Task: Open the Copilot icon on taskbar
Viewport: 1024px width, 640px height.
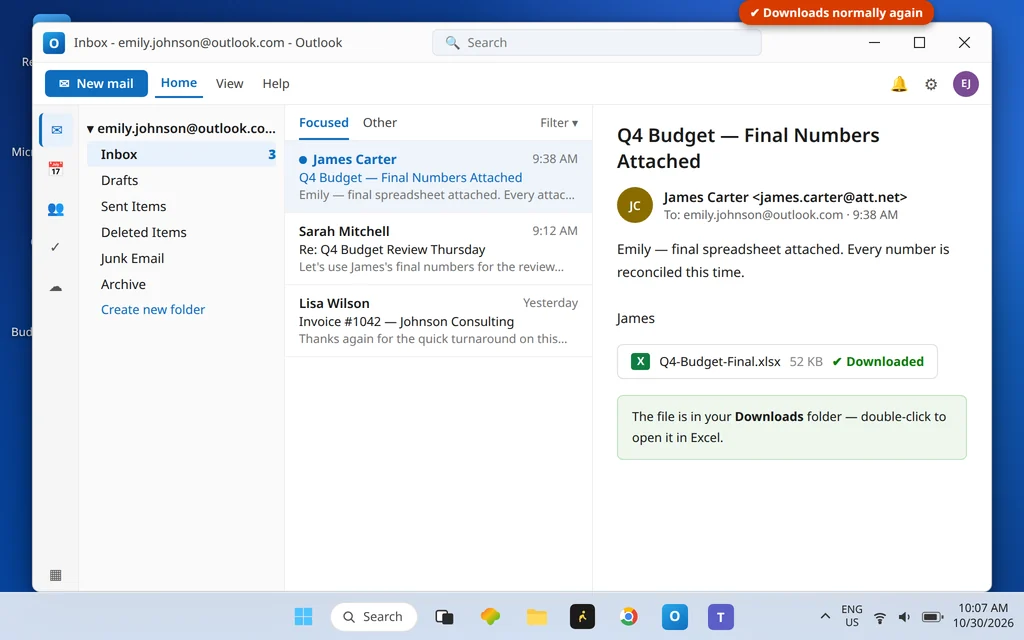Action: coord(490,616)
